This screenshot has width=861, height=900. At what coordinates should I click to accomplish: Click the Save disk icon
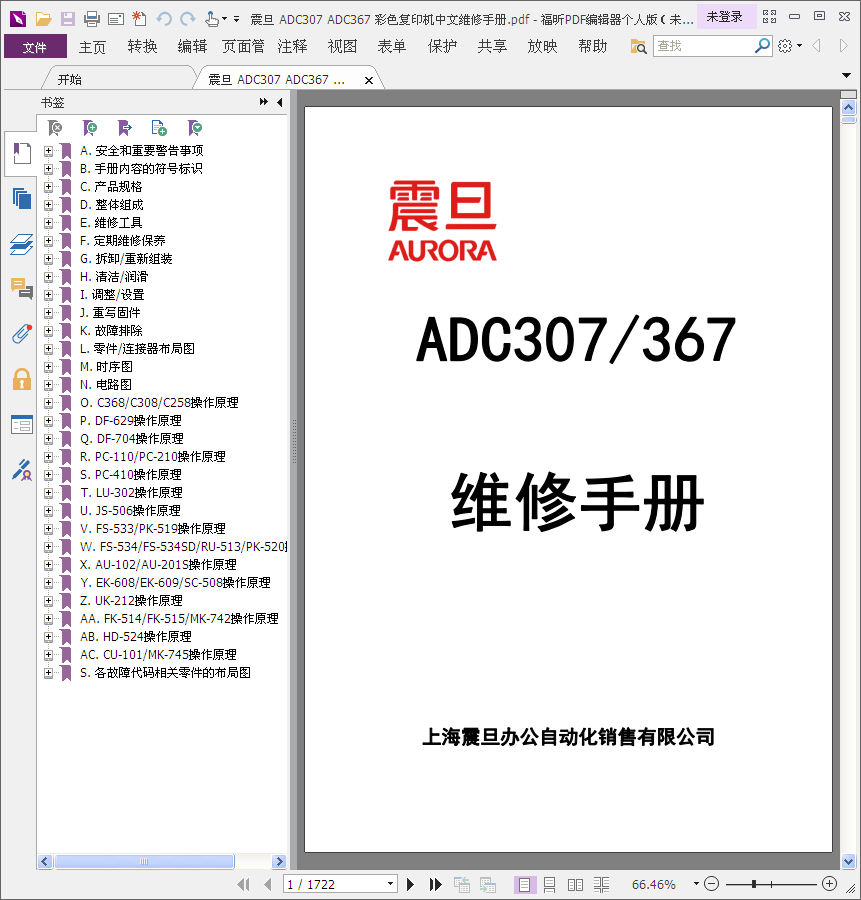(x=68, y=19)
